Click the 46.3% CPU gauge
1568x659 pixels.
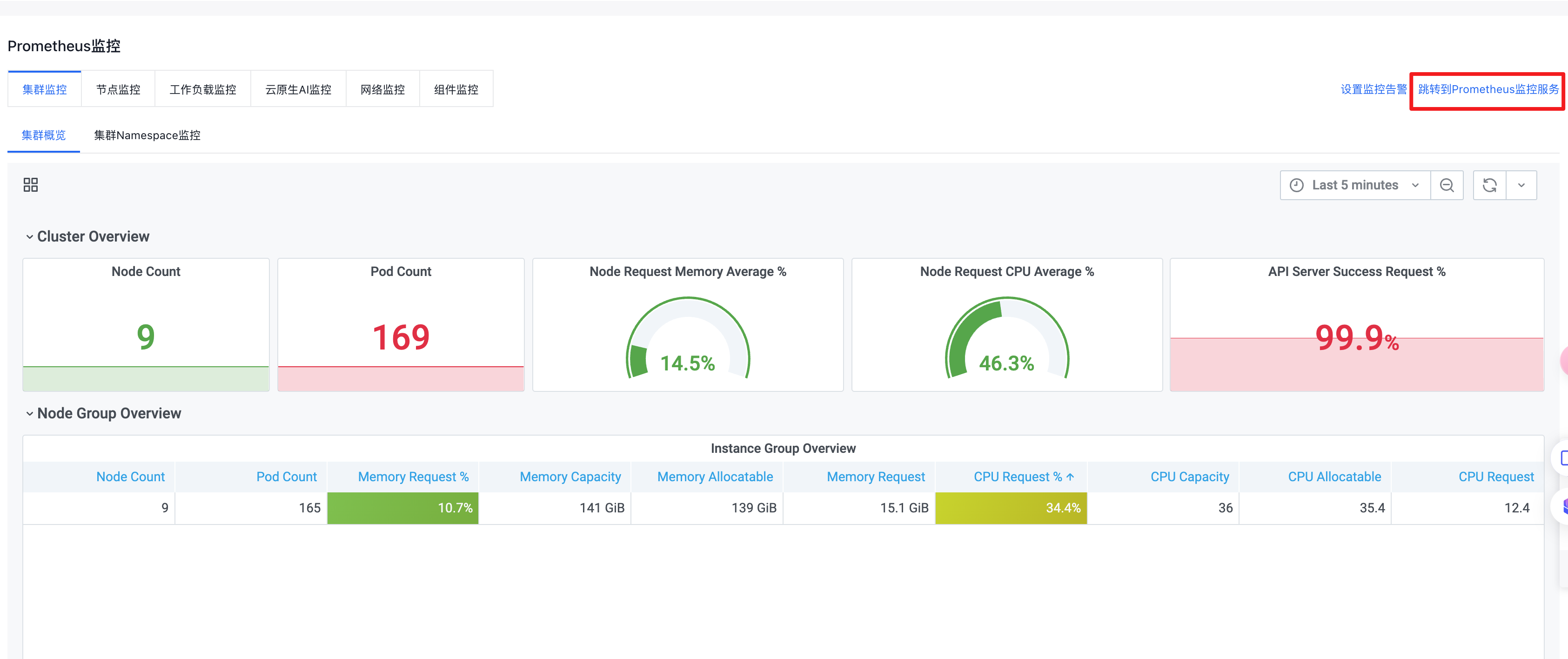pos(1007,338)
